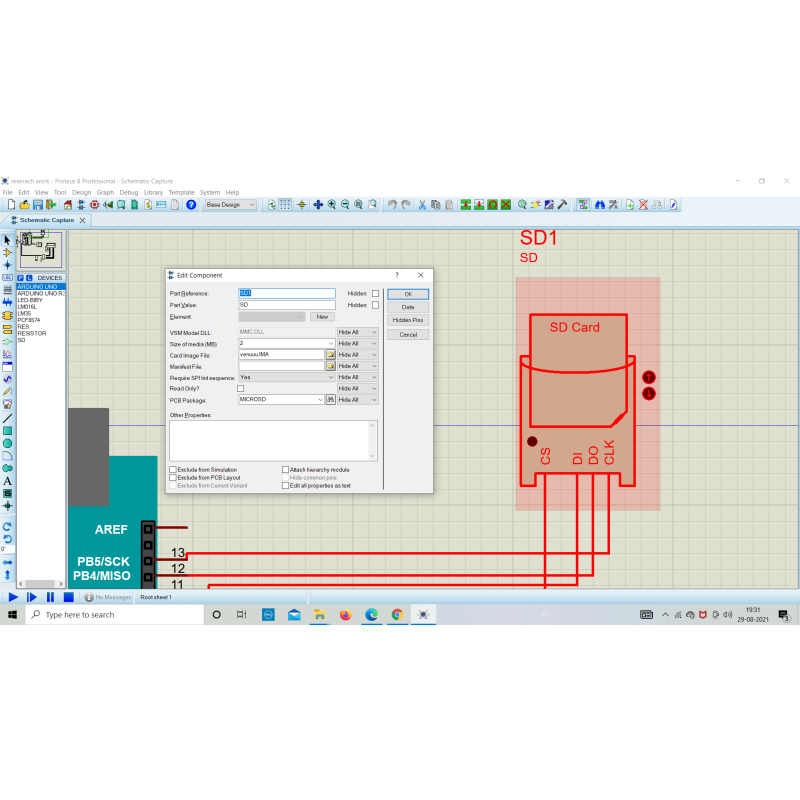
Task: Click the Stop simulation button
Action: [x=67, y=597]
